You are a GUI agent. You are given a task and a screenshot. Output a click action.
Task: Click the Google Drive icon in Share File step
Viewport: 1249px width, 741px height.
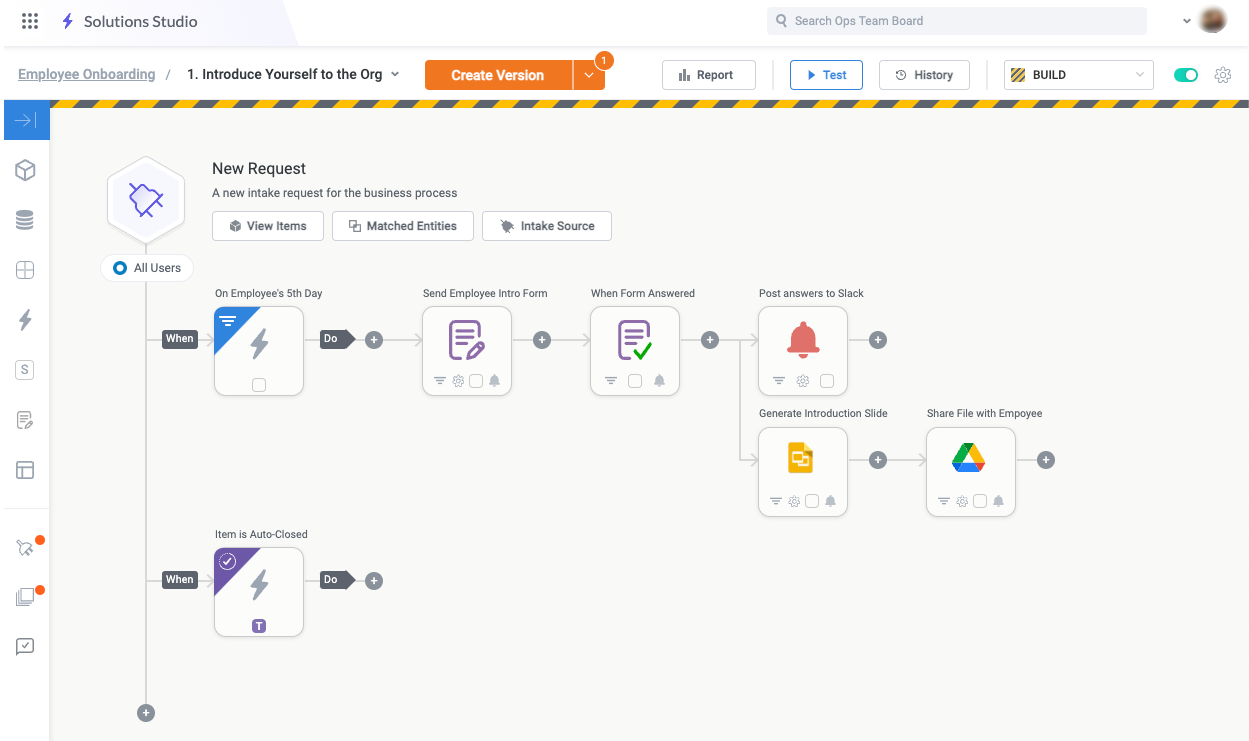[970, 457]
